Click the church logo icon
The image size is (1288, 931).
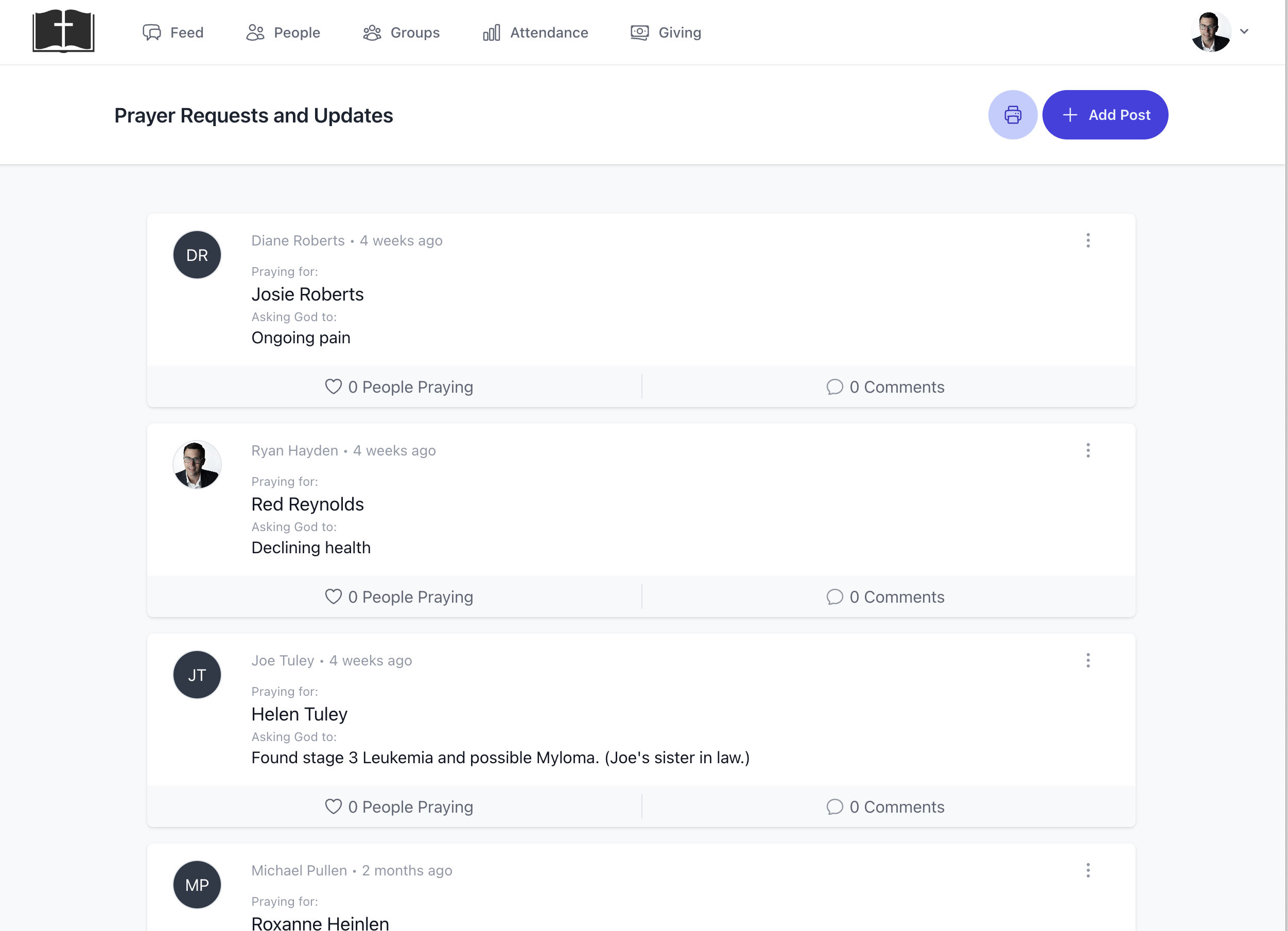64,31
